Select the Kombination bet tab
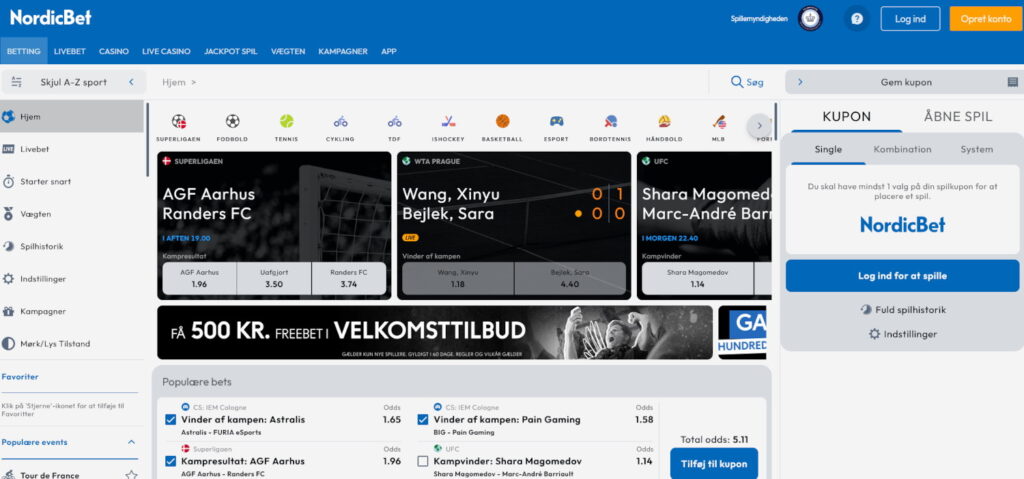The image size is (1024, 479). tap(903, 150)
